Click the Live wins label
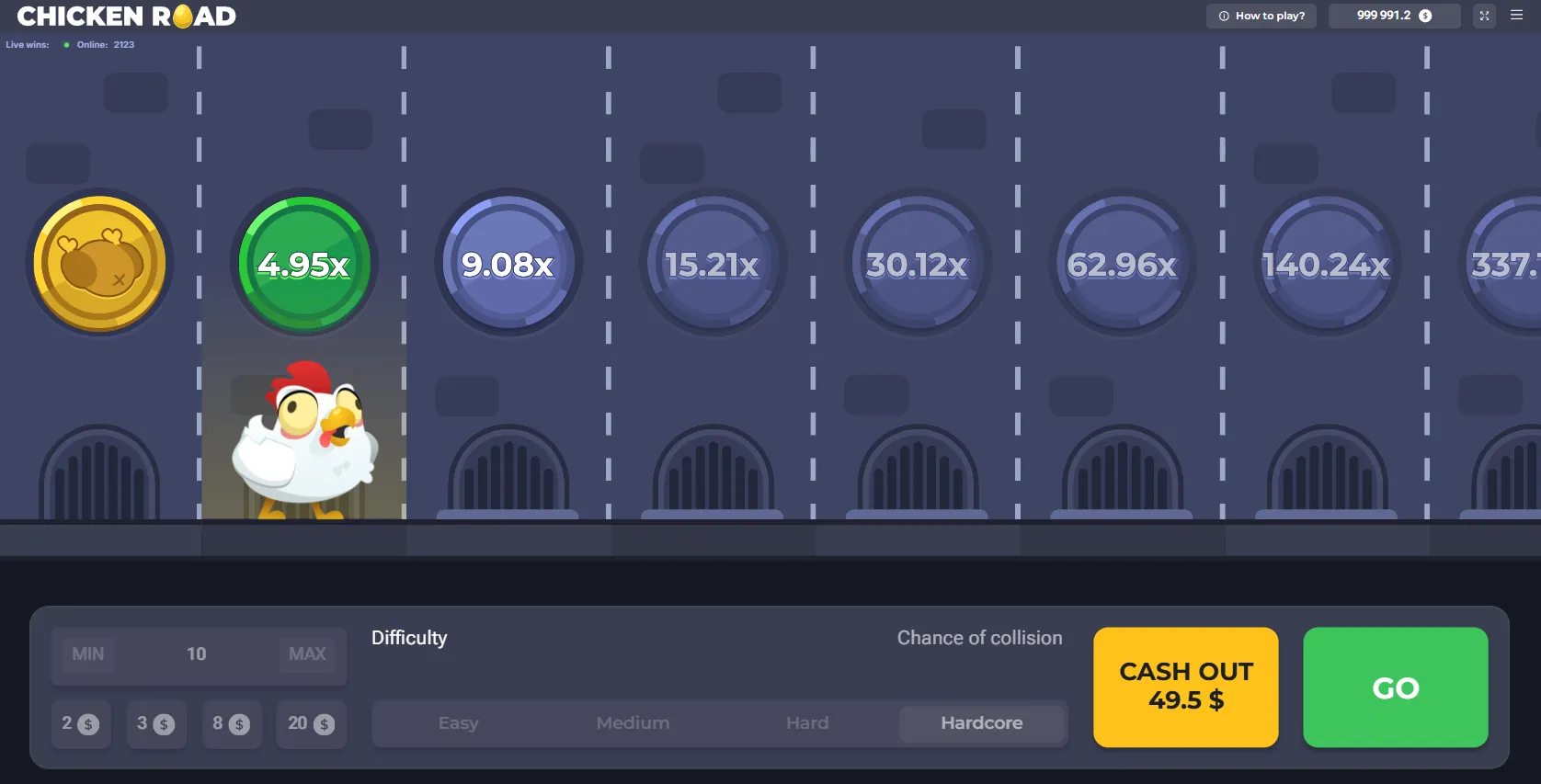Image resolution: width=1541 pixels, height=784 pixels. pos(28,45)
